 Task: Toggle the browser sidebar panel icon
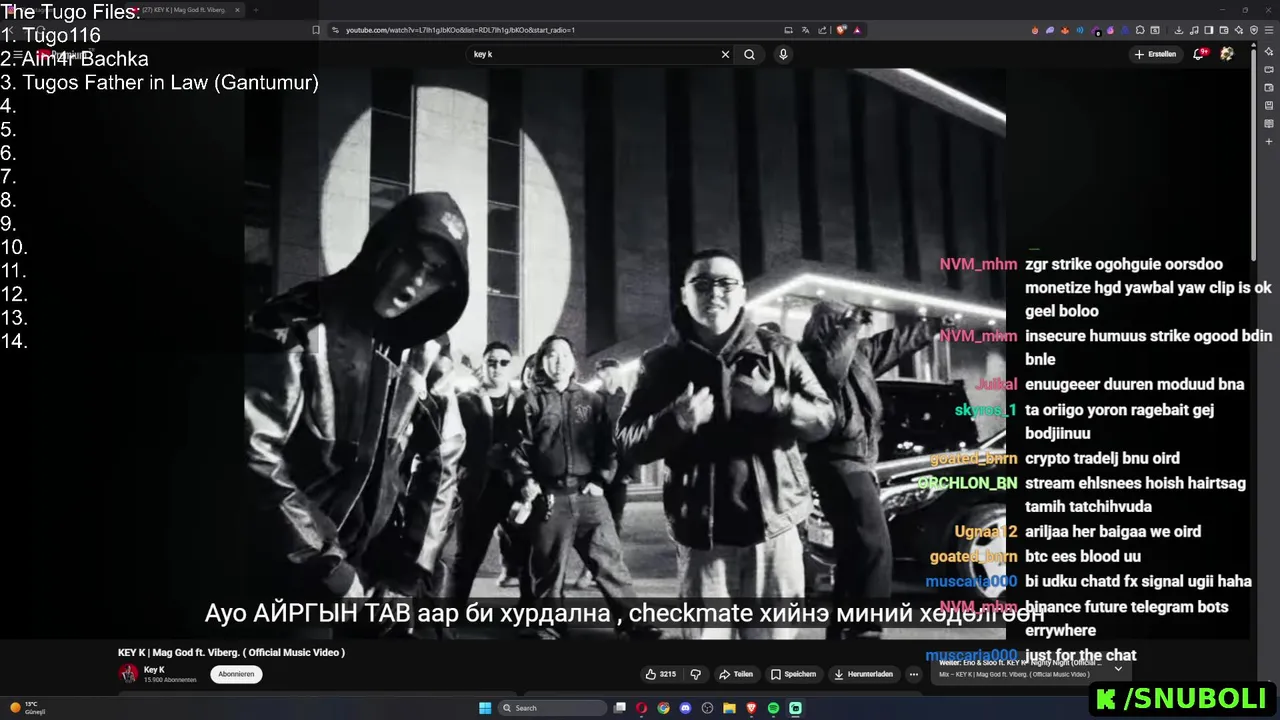1209,30
